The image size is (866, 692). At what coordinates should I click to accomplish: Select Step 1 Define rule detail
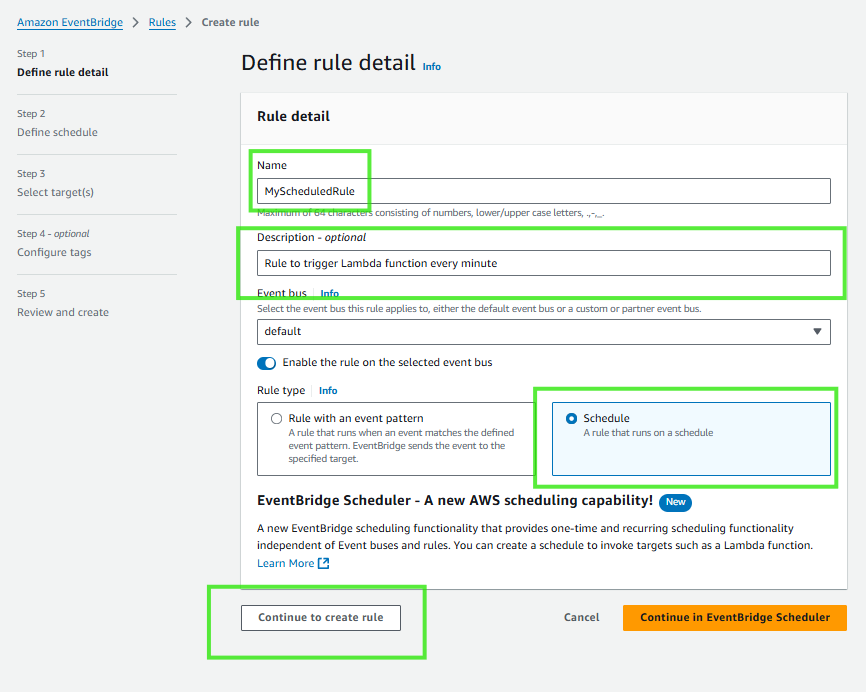pyautogui.click(x=63, y=72)
